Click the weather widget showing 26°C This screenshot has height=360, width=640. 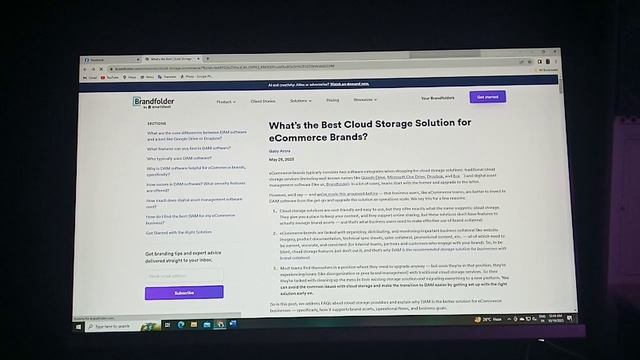coord(488,320)
